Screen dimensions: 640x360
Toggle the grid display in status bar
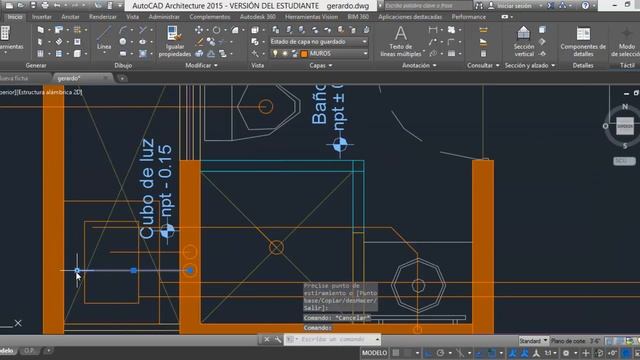[396, 353]
